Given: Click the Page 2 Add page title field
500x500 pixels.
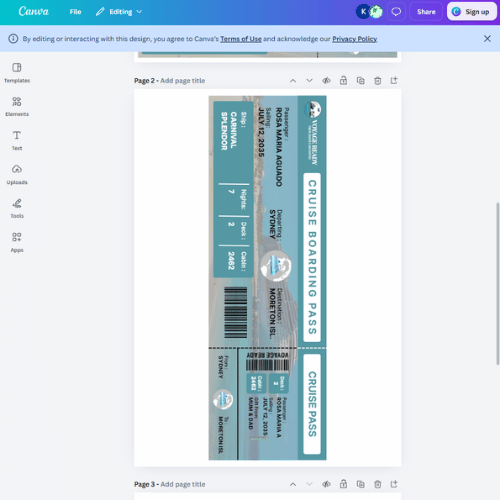Looking at the screenshot, I should coord(182,81).
